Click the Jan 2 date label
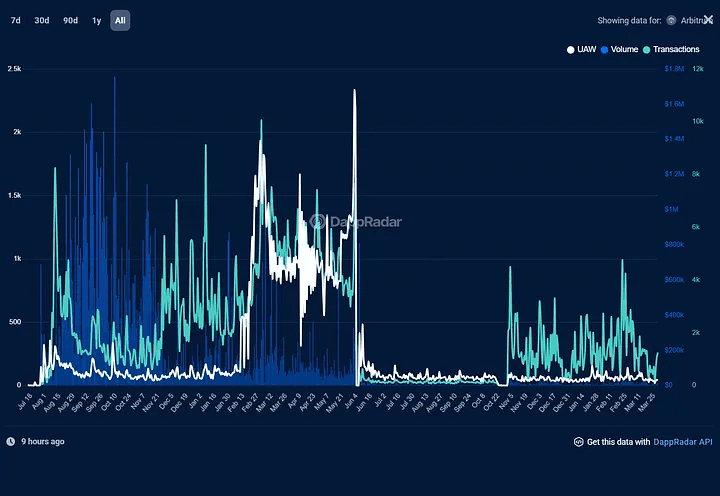The width and height of the screenshot is (720, 496). tap(195, 401)
